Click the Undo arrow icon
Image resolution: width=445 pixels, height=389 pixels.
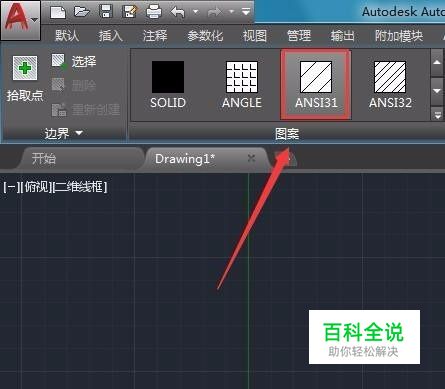(178, 13)
